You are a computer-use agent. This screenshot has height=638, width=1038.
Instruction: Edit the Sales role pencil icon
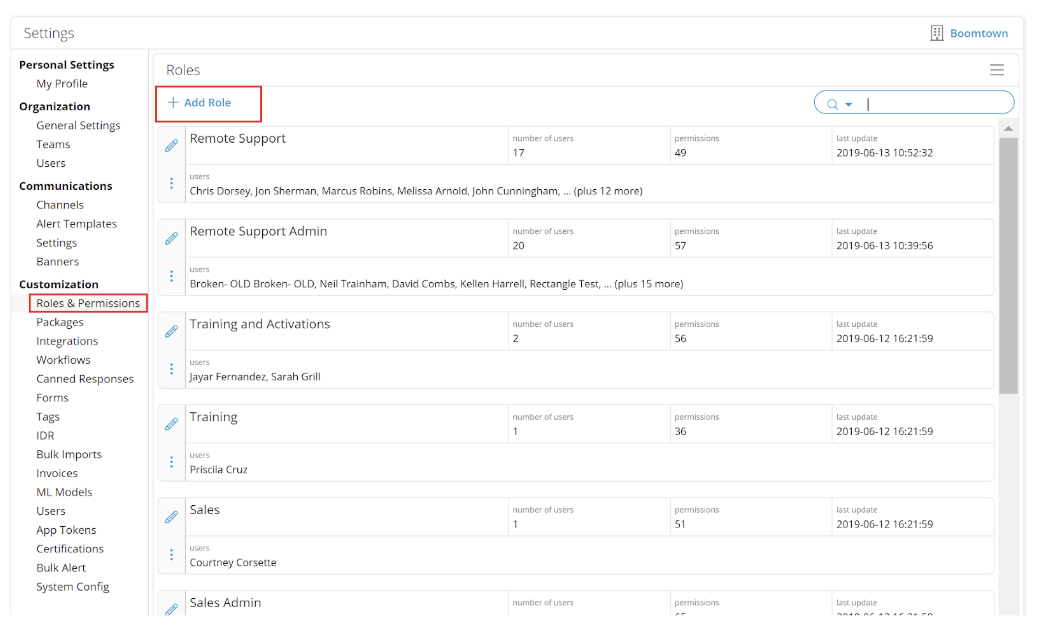(x=171, y=517)
